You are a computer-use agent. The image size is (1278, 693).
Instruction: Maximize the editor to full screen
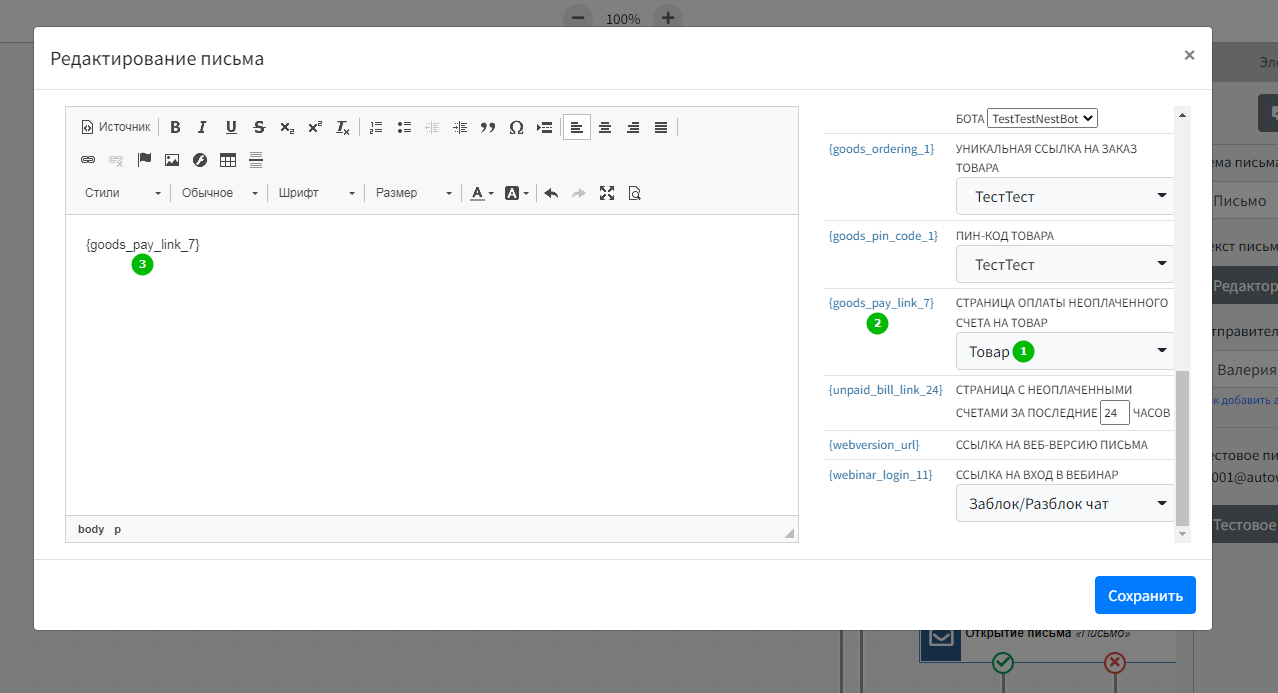click(607, 193)
